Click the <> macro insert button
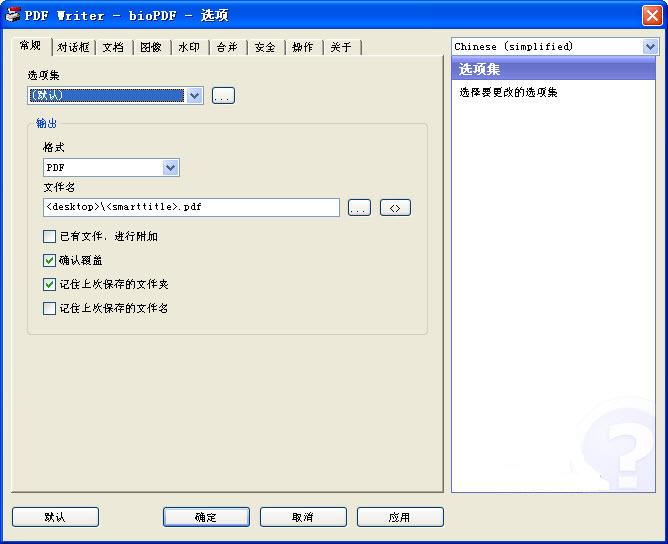The height and width of the screenshot is (544, 668). (395, 207)
